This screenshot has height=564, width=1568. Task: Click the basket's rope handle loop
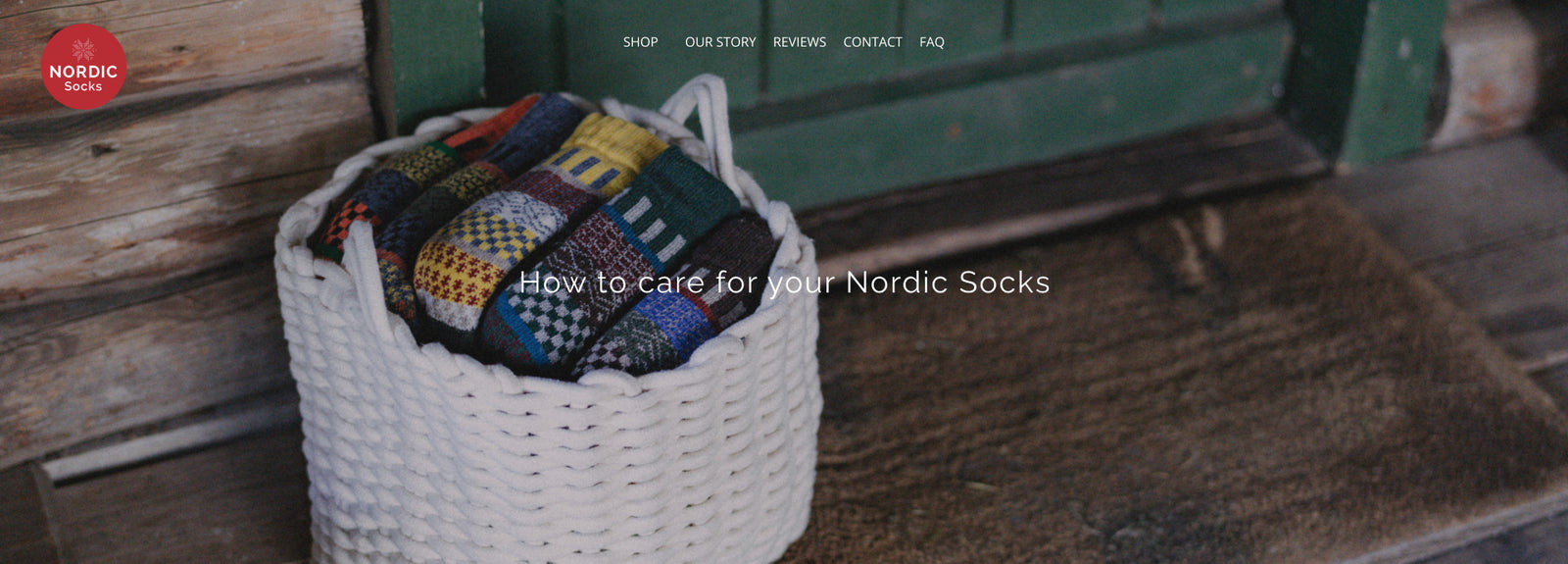pyautogui.click(x=701, y=113)
